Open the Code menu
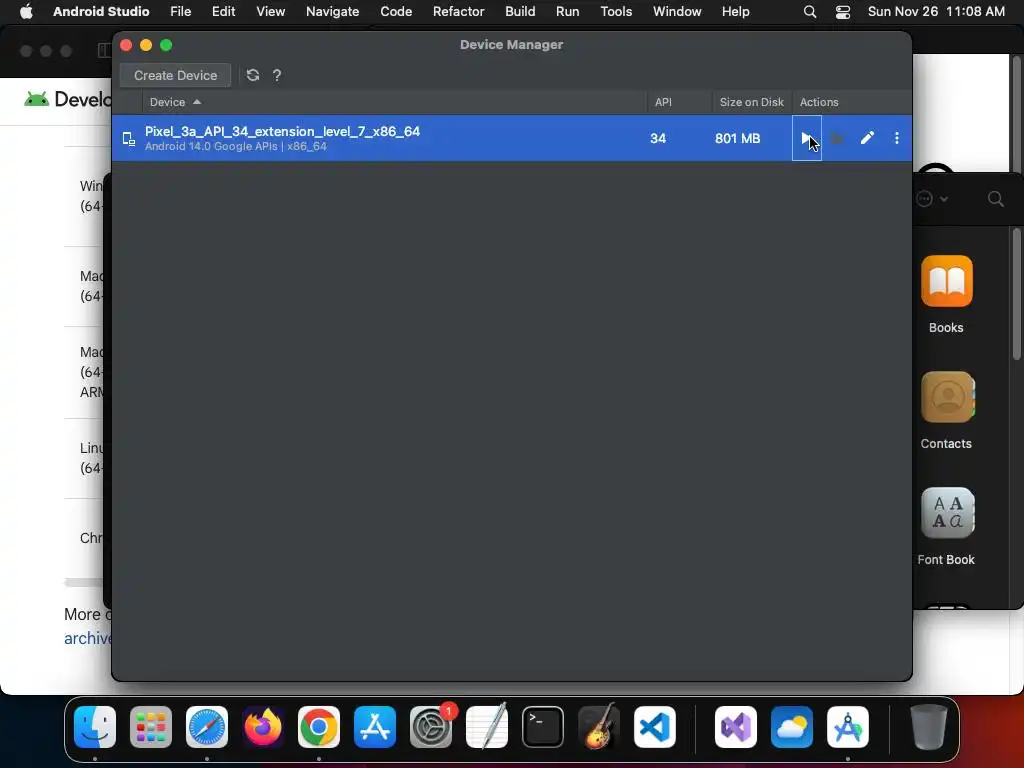 tap(396, 12)
